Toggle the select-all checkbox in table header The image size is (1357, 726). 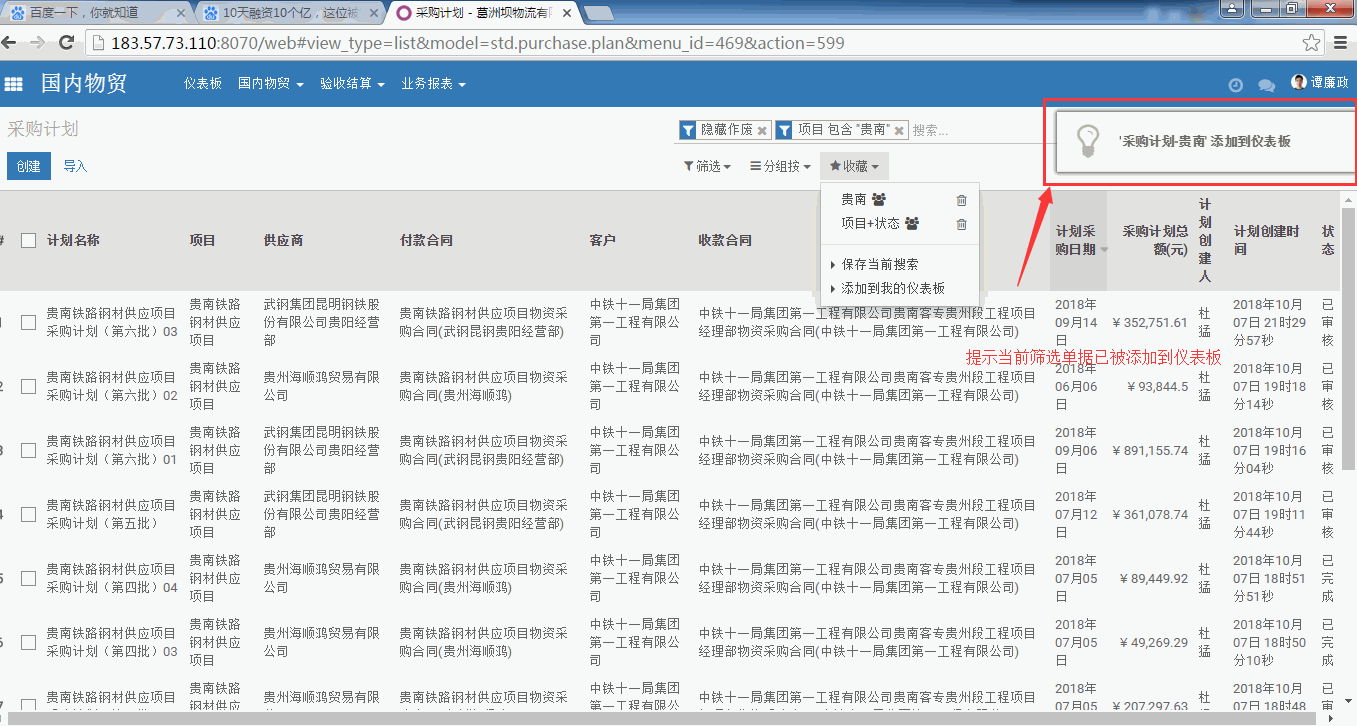click(28, 240)
